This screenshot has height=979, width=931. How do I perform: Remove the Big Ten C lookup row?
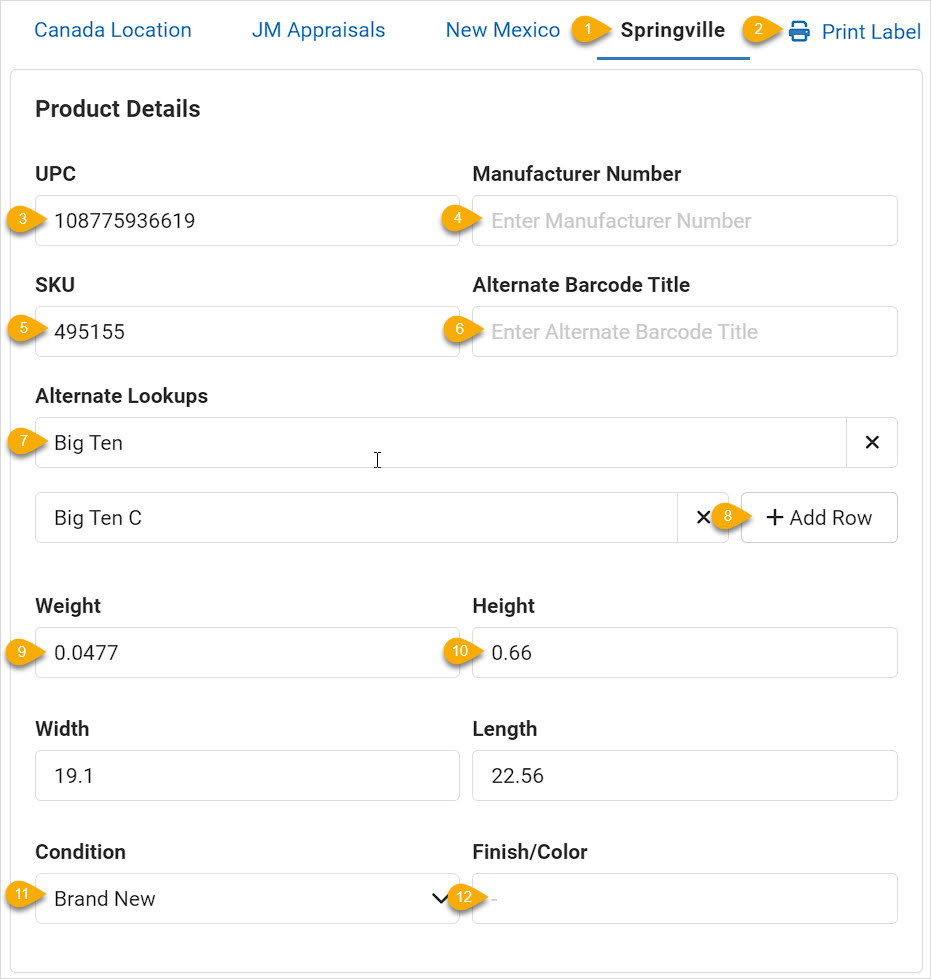click(702, 518)
